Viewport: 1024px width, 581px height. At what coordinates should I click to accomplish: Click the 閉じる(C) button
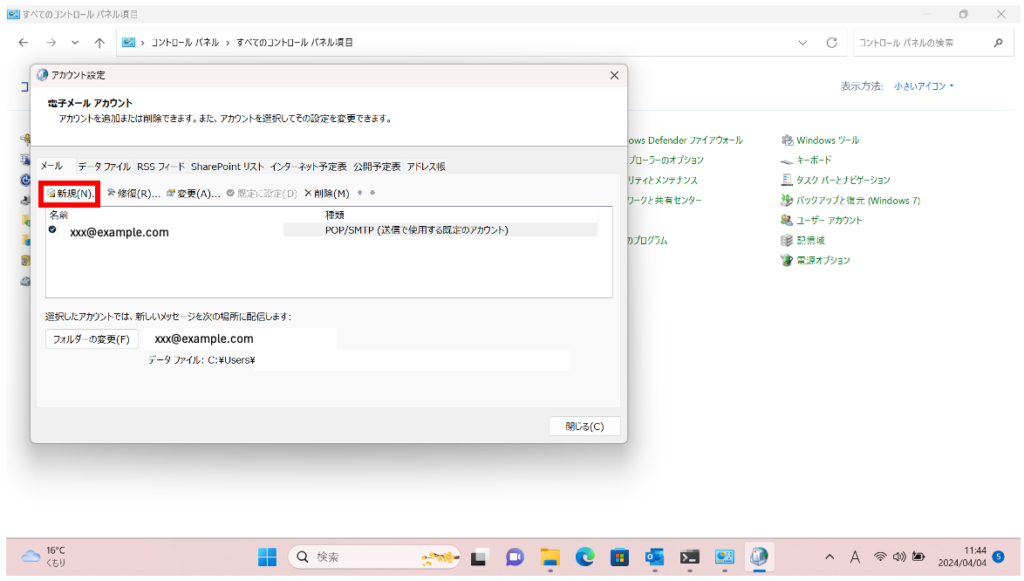click(584, 426)
